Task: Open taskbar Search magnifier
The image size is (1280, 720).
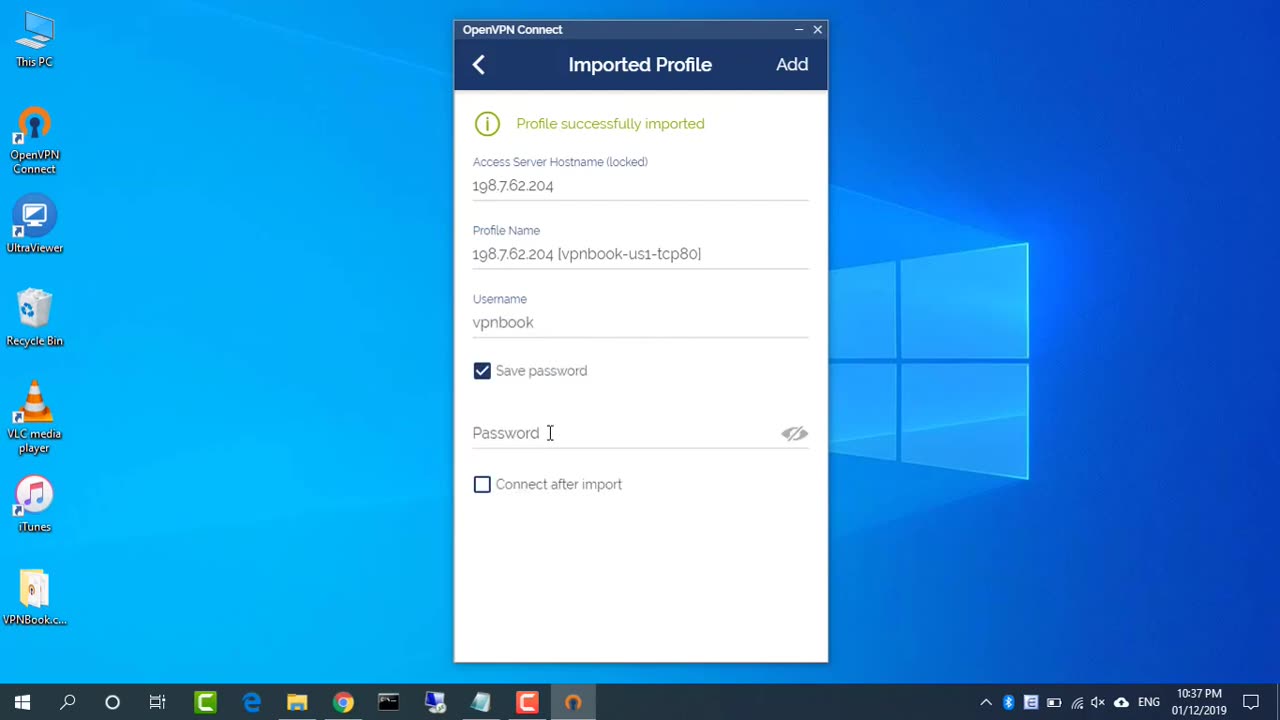Action: [68, 702]
